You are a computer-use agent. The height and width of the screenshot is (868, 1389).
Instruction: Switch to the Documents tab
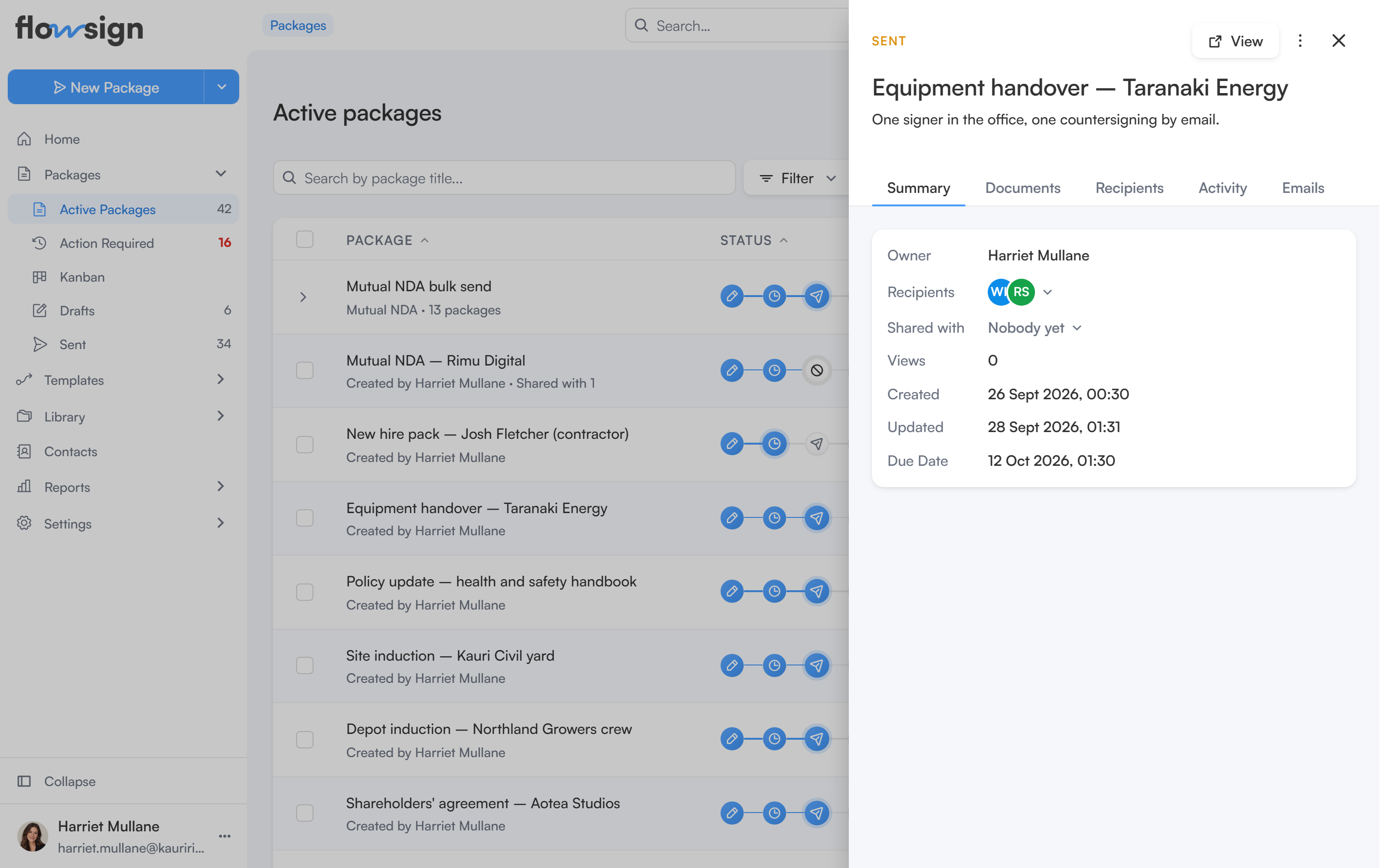coord(1023,188)
